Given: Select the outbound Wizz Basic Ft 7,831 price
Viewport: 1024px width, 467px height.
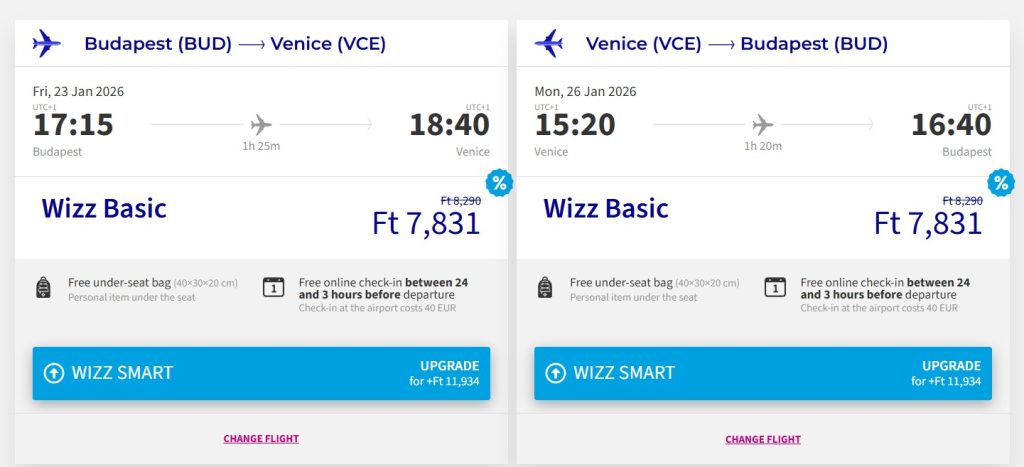Looking at the screenshot, I should (x=426, y=222).
